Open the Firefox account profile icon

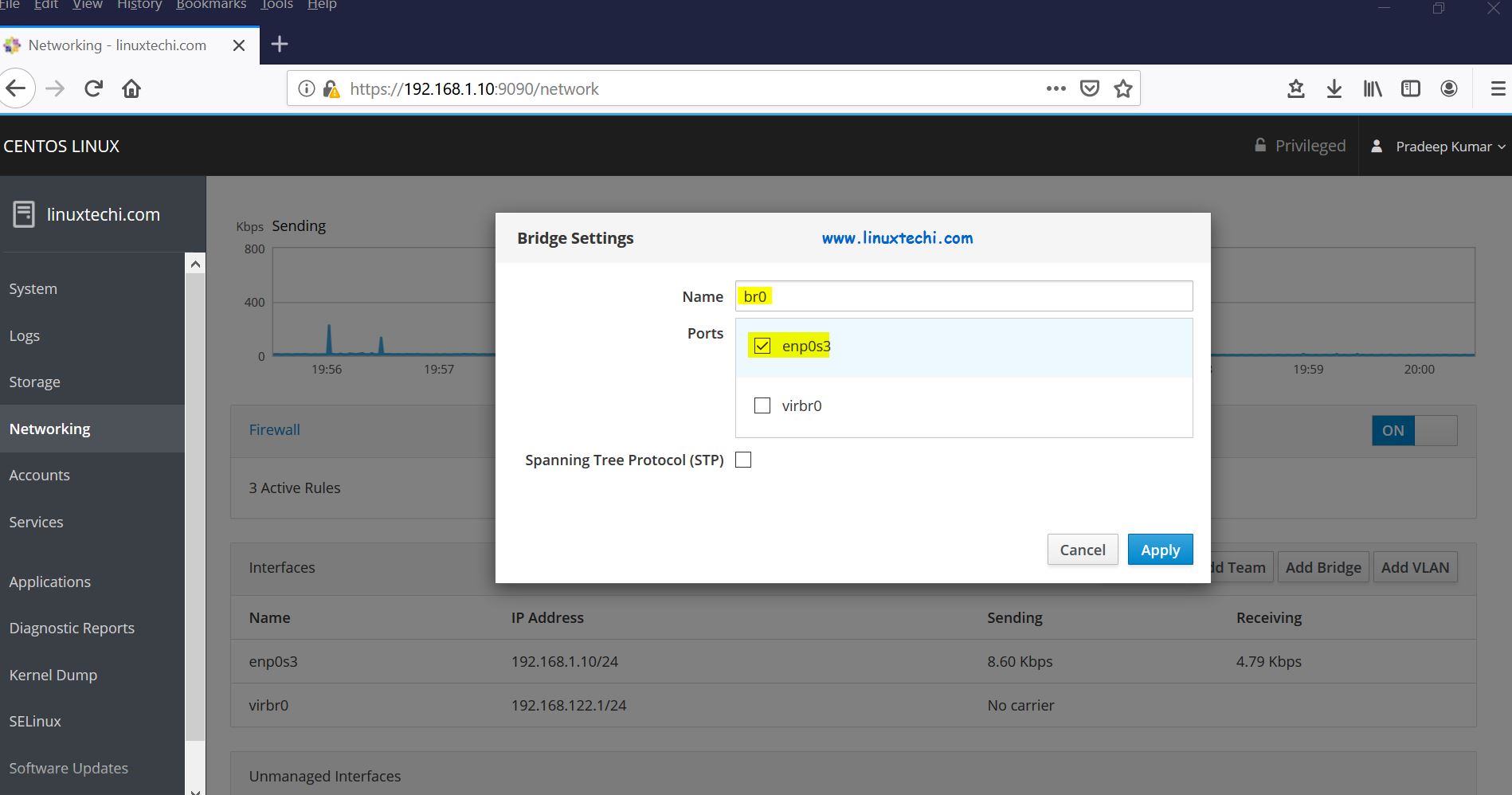pyautogui.click(x=1449, y=88)
